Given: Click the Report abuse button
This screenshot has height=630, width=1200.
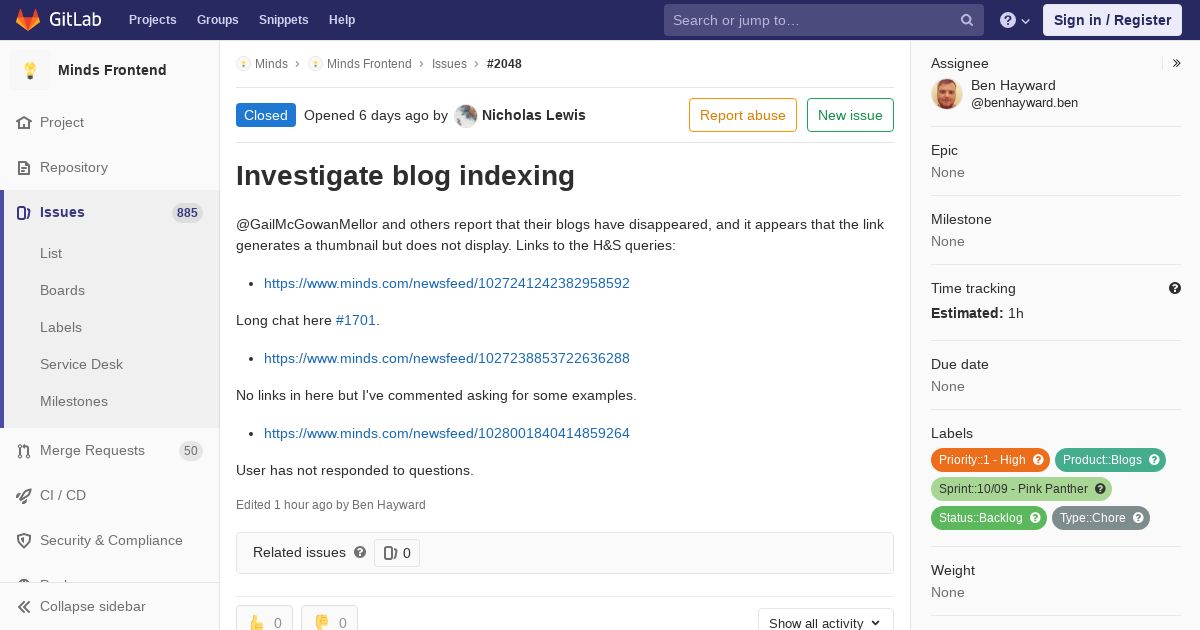Looking at the screenshot, I should tap(743, 115).
